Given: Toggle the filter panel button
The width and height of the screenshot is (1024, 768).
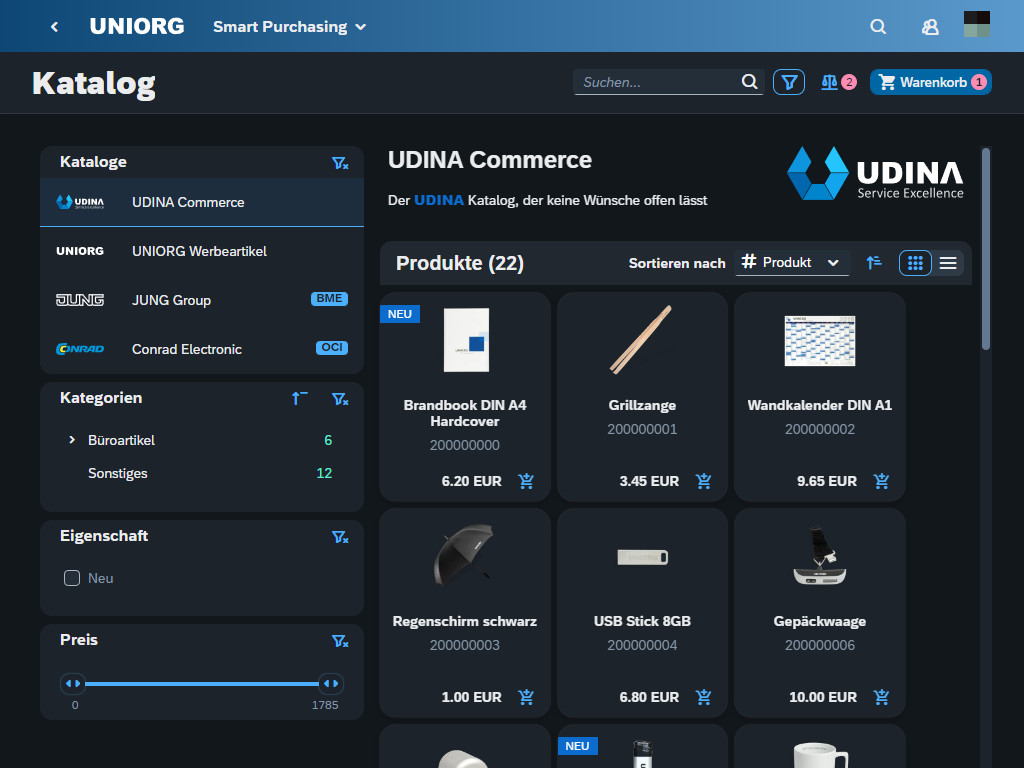Looking at the screenshot, I should pos(789,82).
